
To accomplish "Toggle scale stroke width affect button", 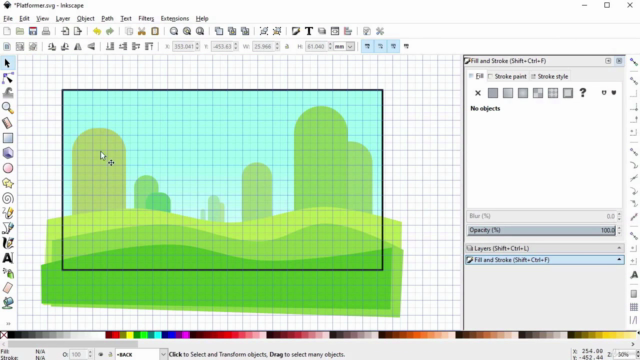I will click(x=367, y=47).
